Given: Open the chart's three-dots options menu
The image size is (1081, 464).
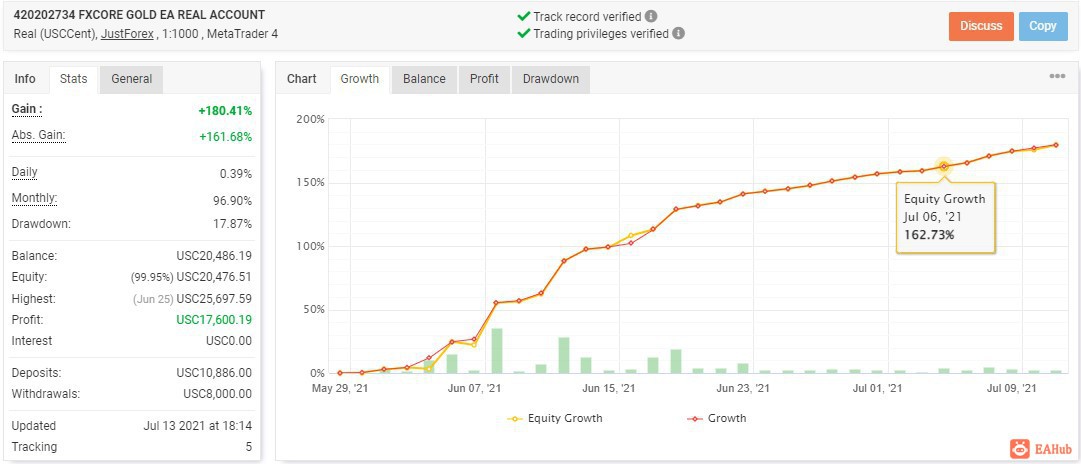Looking at the screenshot, I should click(1057, 77).
